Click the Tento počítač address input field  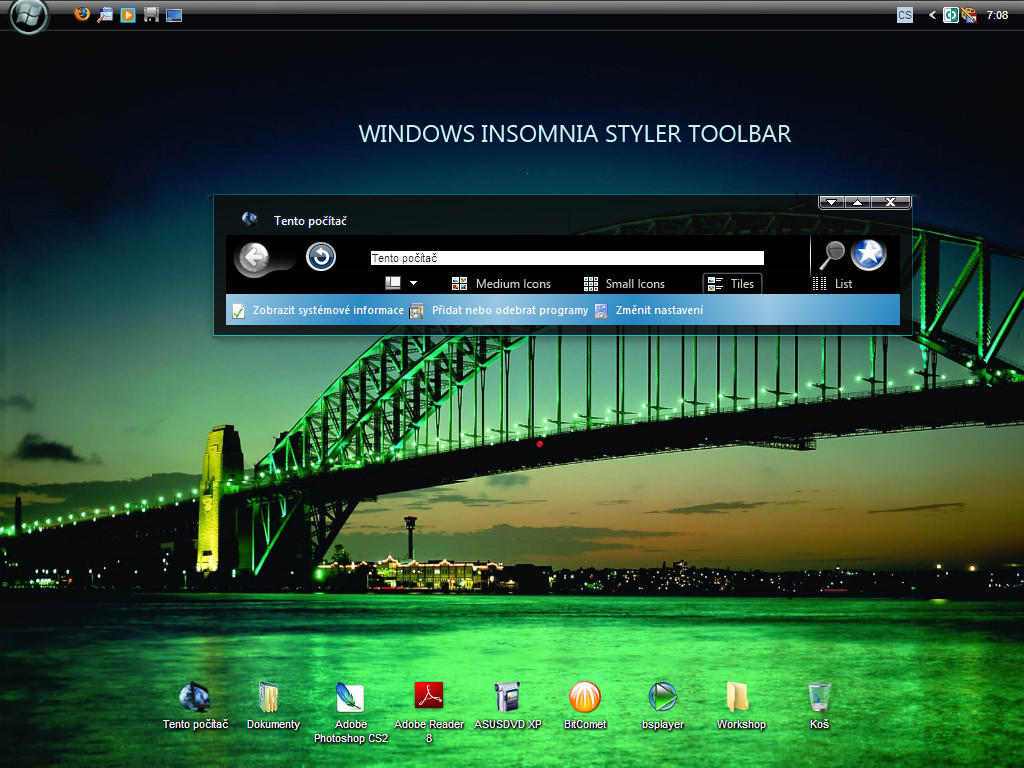(566, 256)
